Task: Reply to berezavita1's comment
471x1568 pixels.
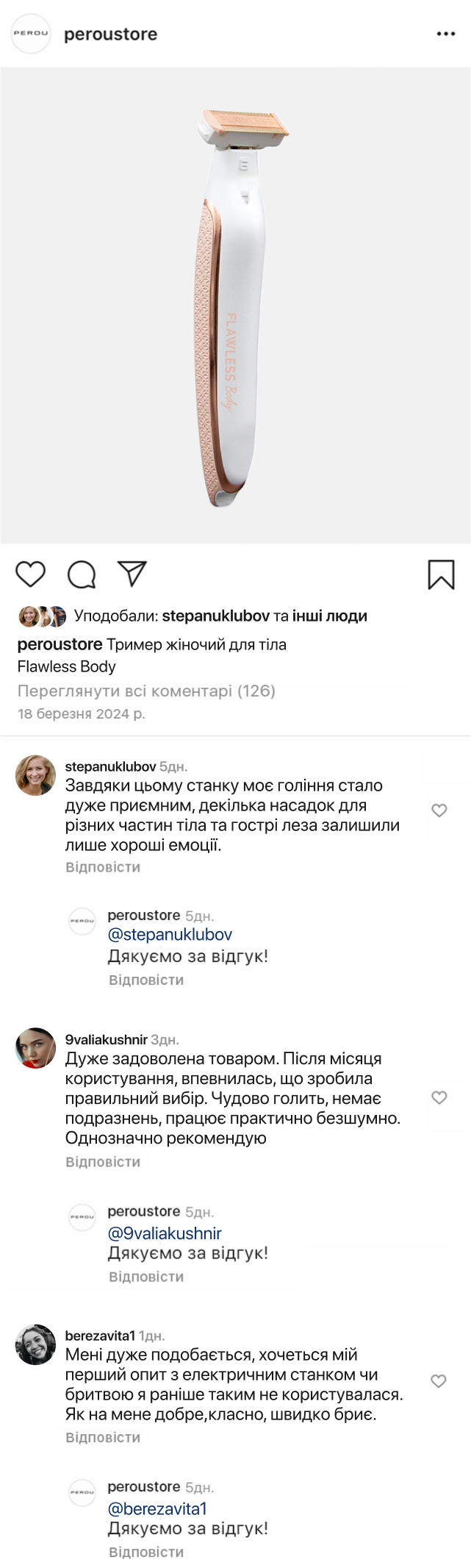Action: click(103, 1437)
